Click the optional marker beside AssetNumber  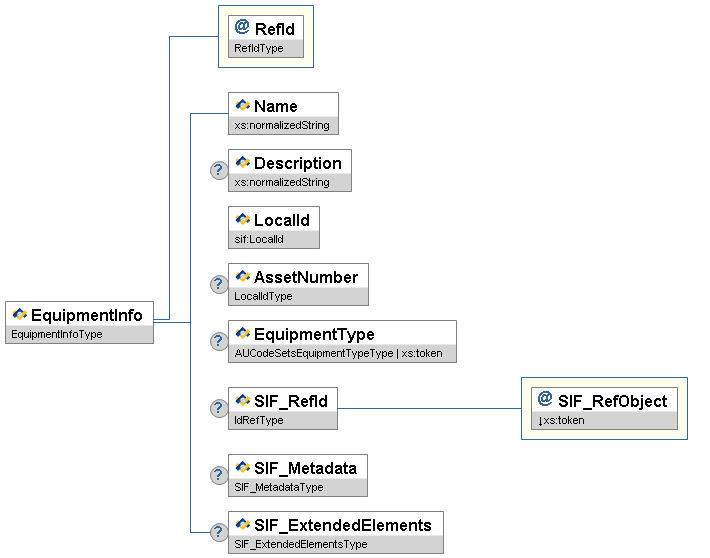click(219, 285)
